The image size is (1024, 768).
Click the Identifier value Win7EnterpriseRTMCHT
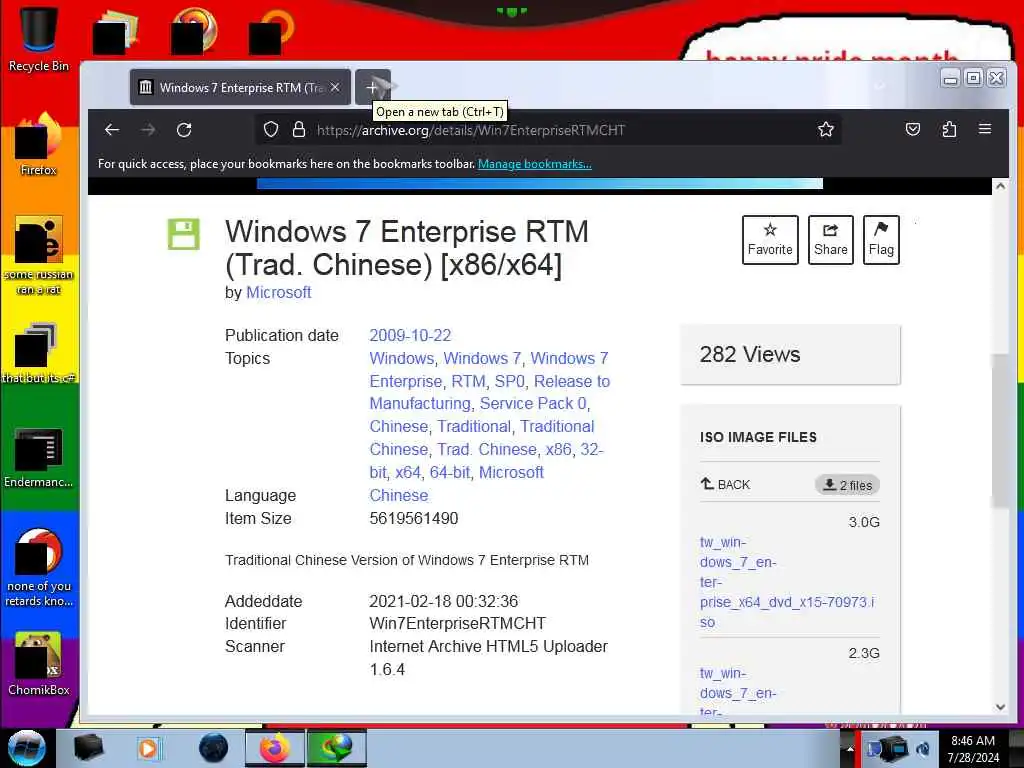tap(457, 624)
